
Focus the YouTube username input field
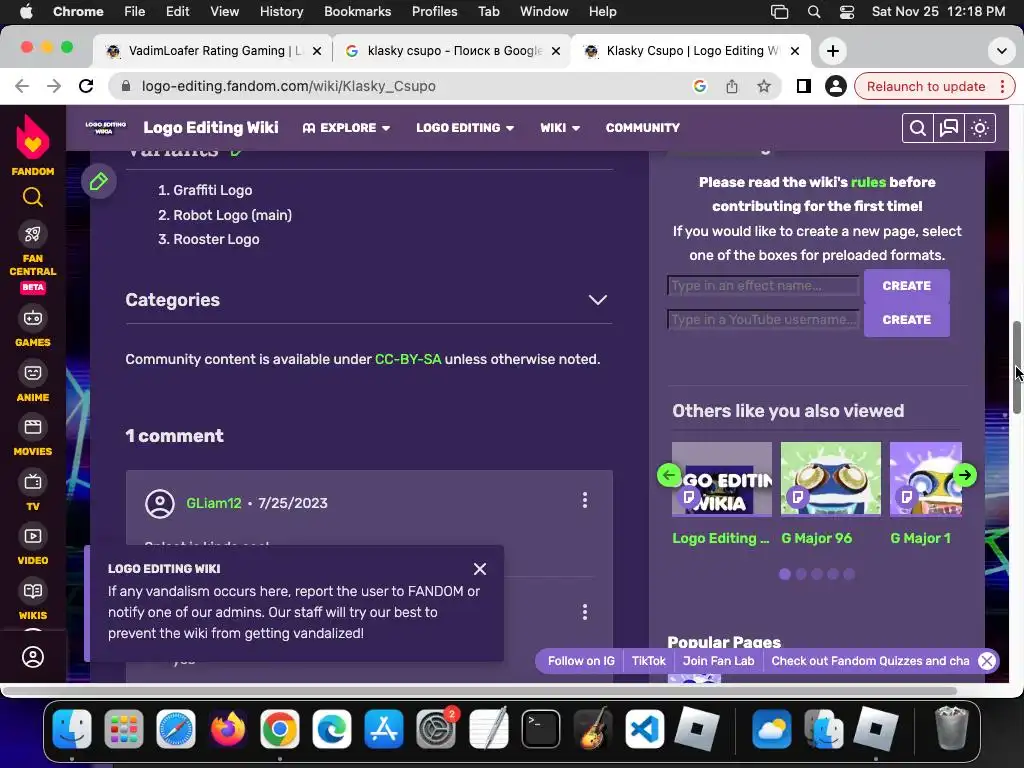coord(763,319)
